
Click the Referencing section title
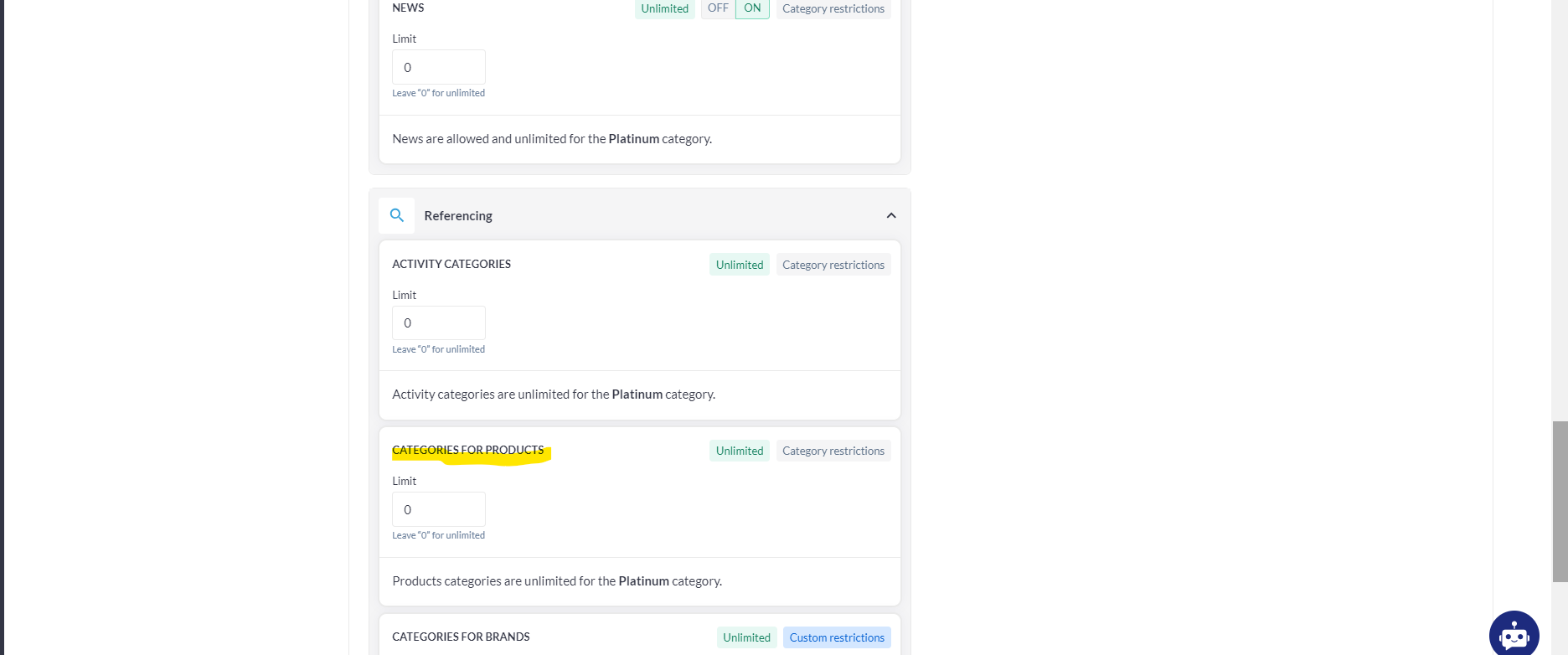pyautogui.click(x=458, y=215)
